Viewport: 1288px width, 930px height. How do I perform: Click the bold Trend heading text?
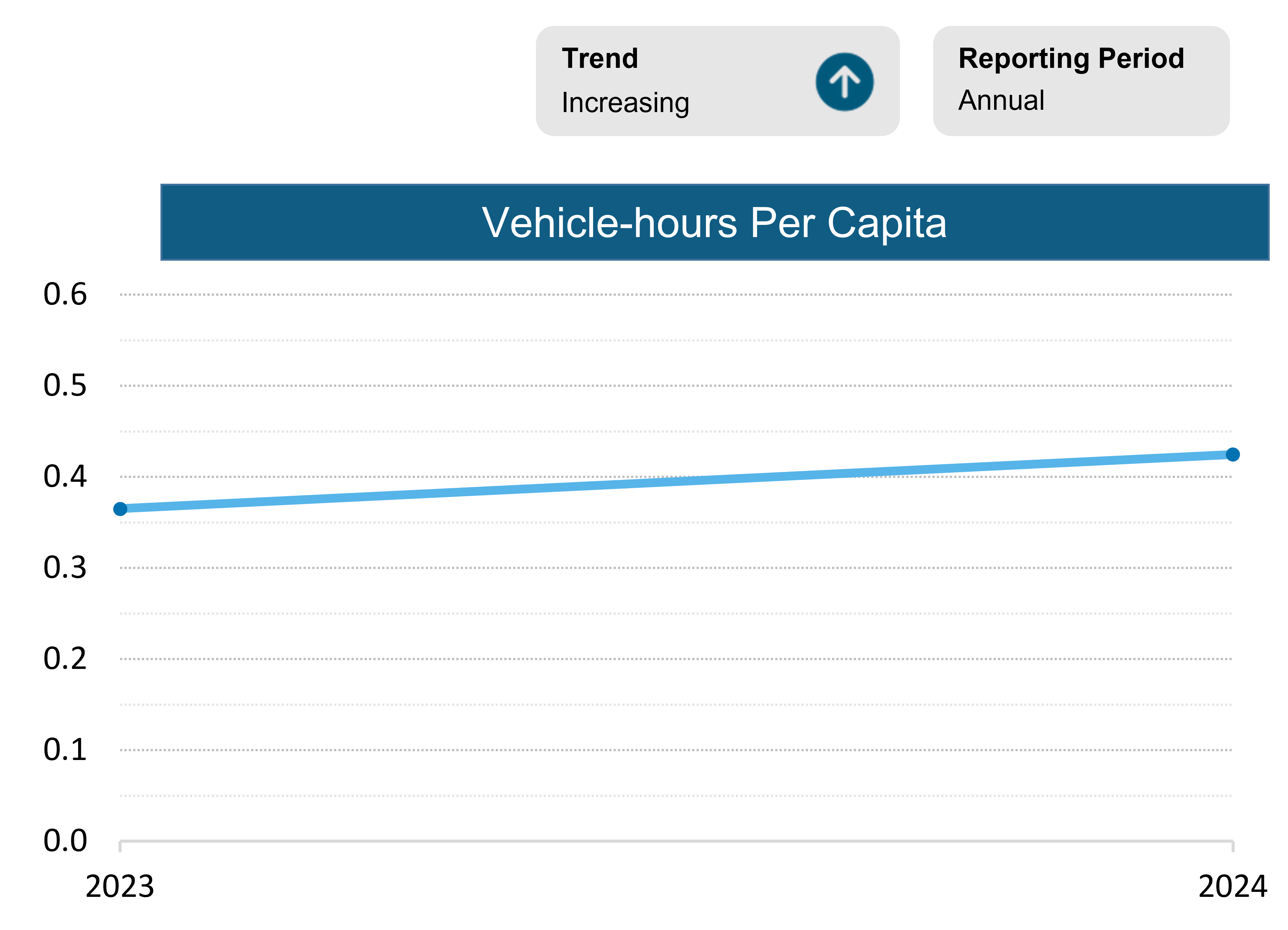coord(600,58)
